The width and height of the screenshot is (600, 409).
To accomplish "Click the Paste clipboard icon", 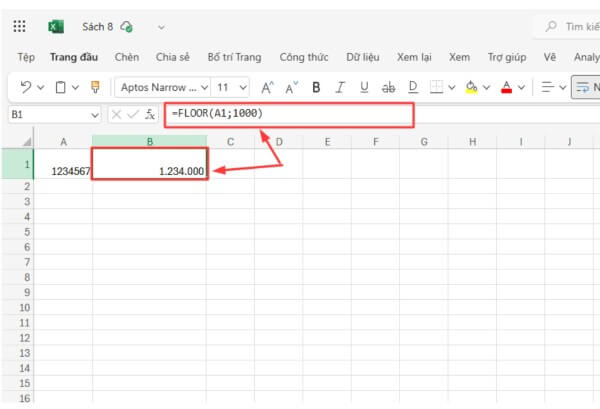I will (60, 87).
